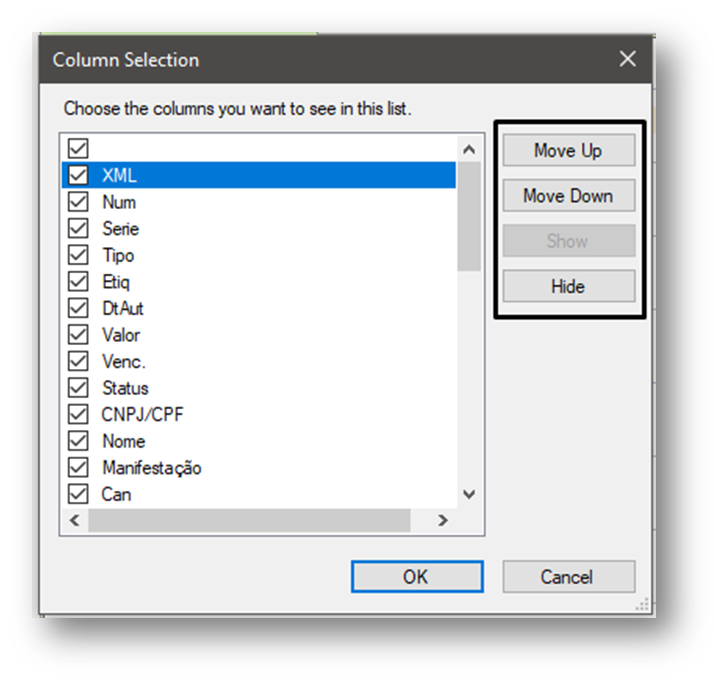Disable the Etiq column checkbox
Viewport: 721px width, 683px height.
(78, 281)
